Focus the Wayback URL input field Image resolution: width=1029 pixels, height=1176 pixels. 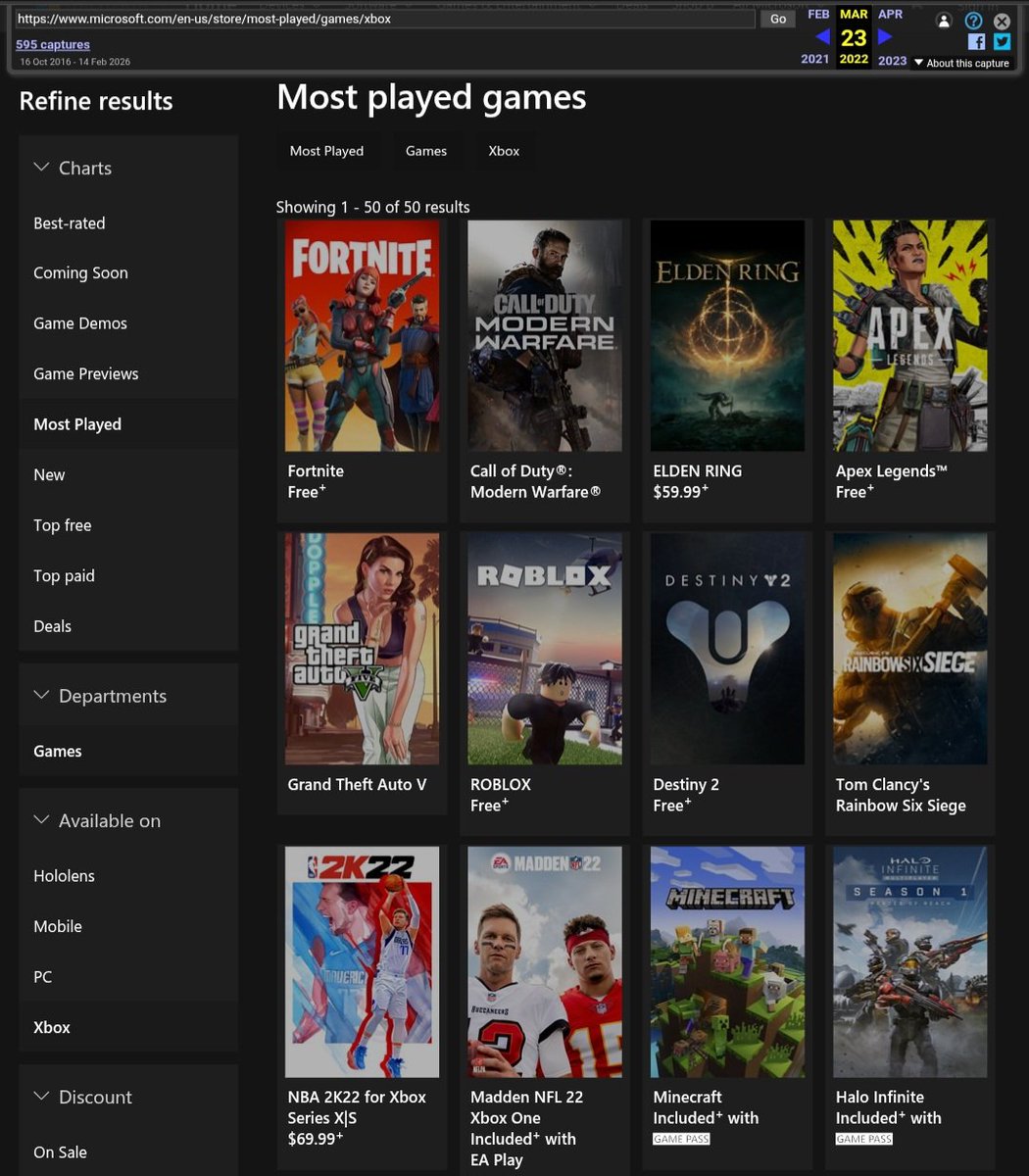coord(385,19)
